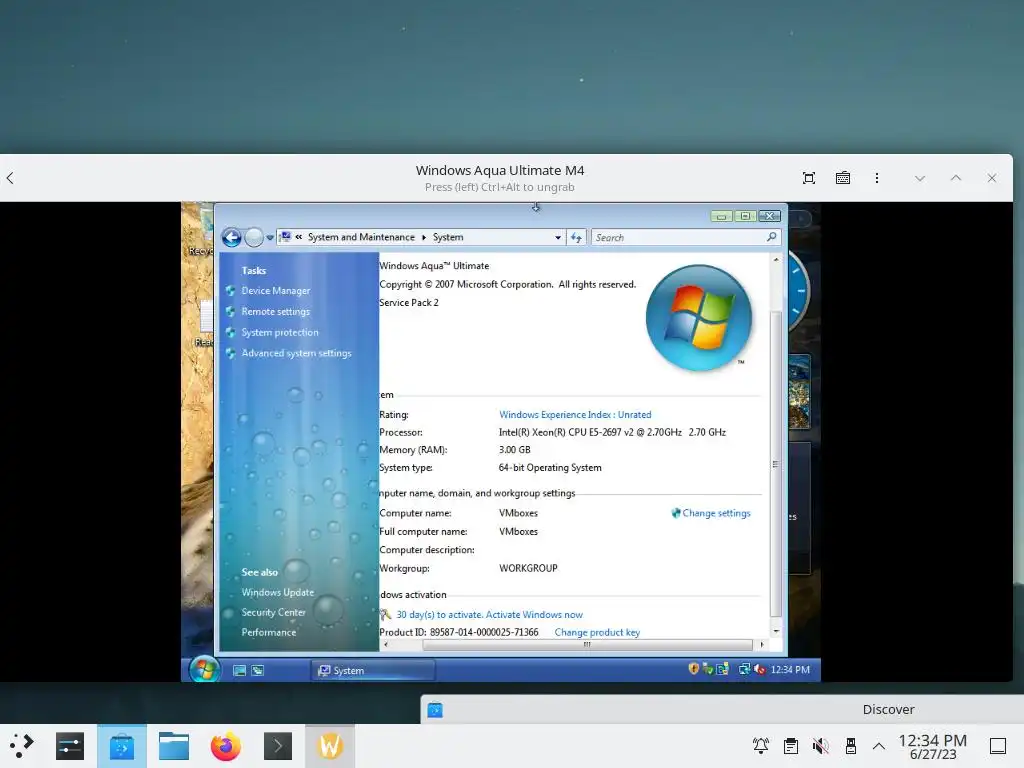Click the Windows logo in the System window
Viewport: 1024px width, 768px height.
click(699, 318)
